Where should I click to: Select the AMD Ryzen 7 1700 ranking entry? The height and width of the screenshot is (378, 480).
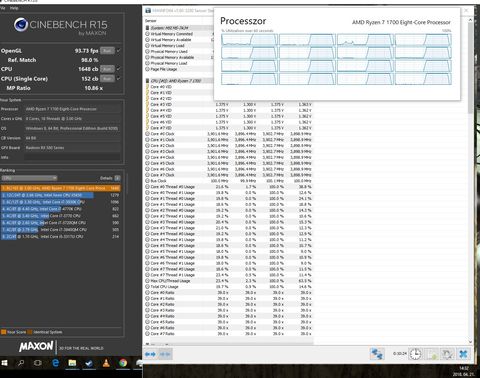(x=60, y=188)
